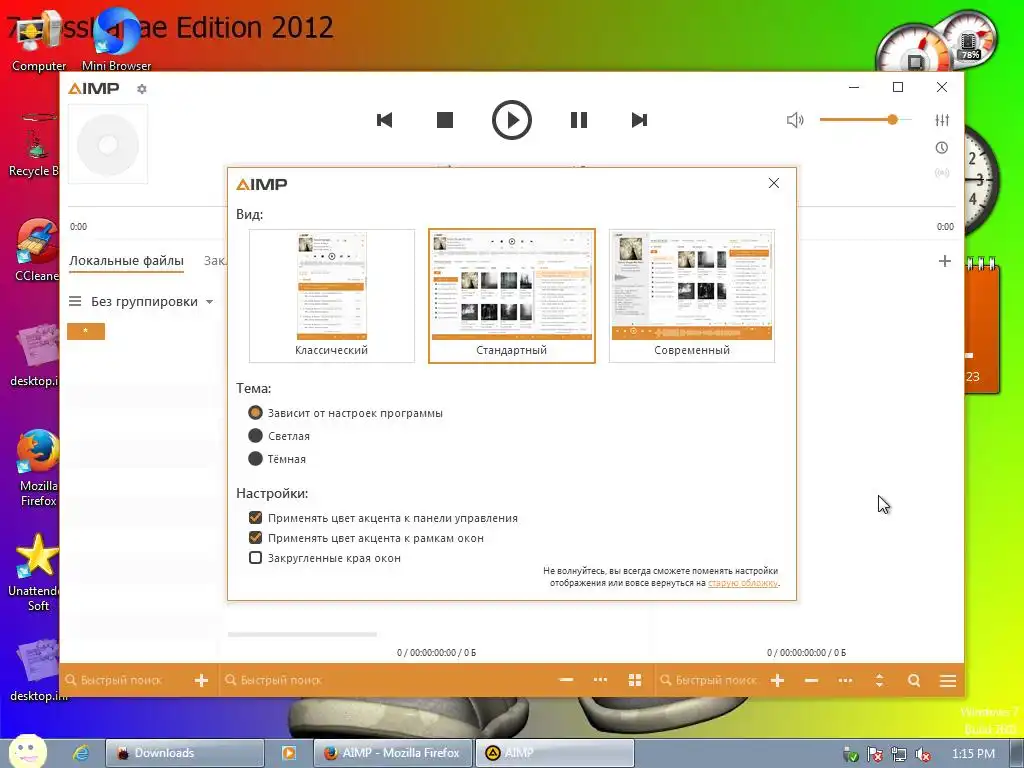Open the equalizer icon
This screenshot has height=768, width=1024.
[942, 120]
